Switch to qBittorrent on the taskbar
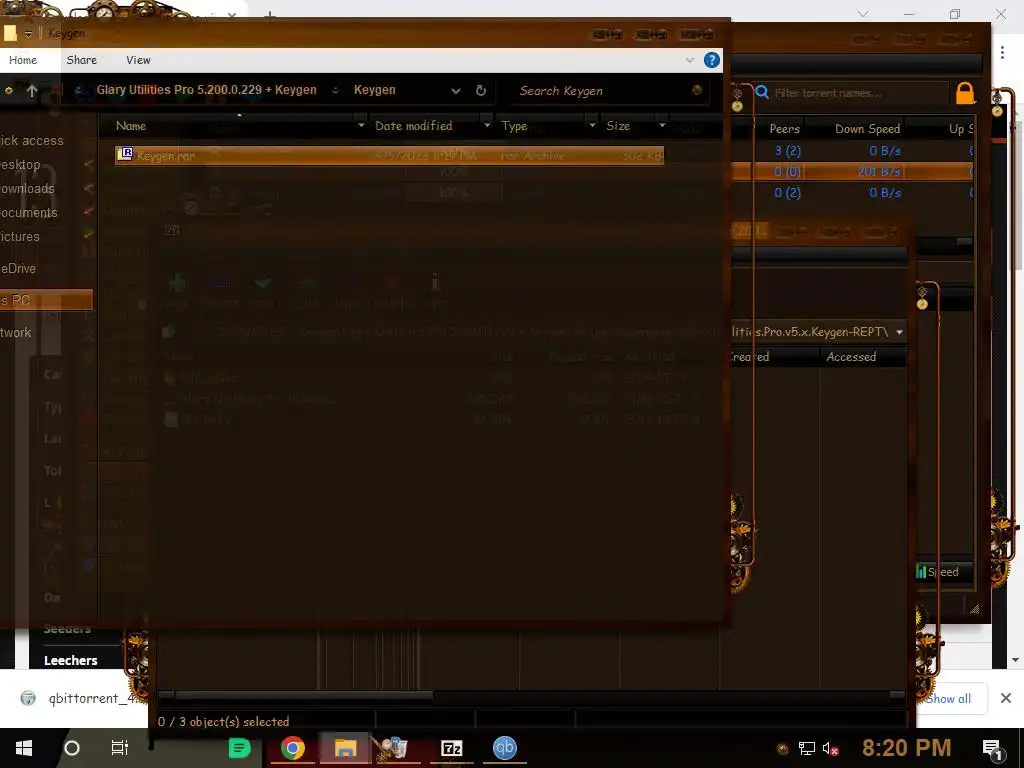Image resolution: width=1024 pixels, height=768 pixels. pos(504,748)
